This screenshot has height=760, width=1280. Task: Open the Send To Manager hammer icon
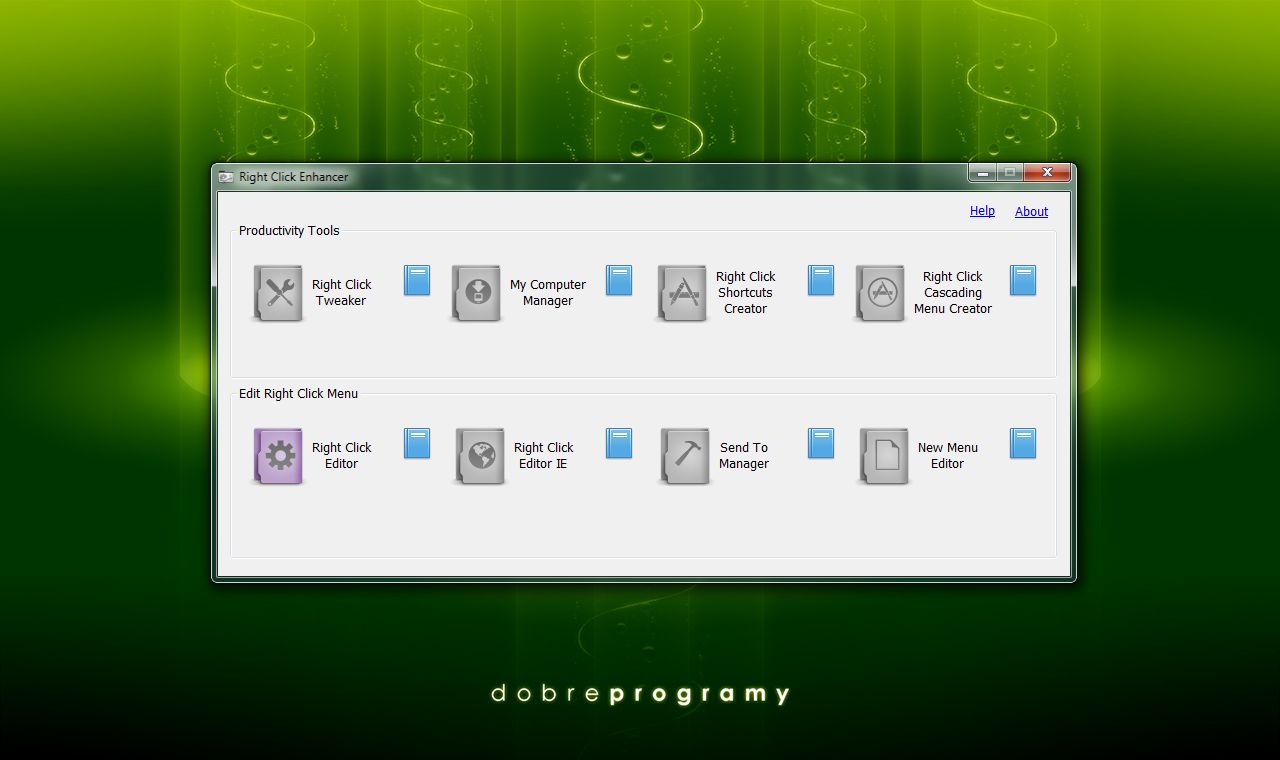click(x=685, y=456)
